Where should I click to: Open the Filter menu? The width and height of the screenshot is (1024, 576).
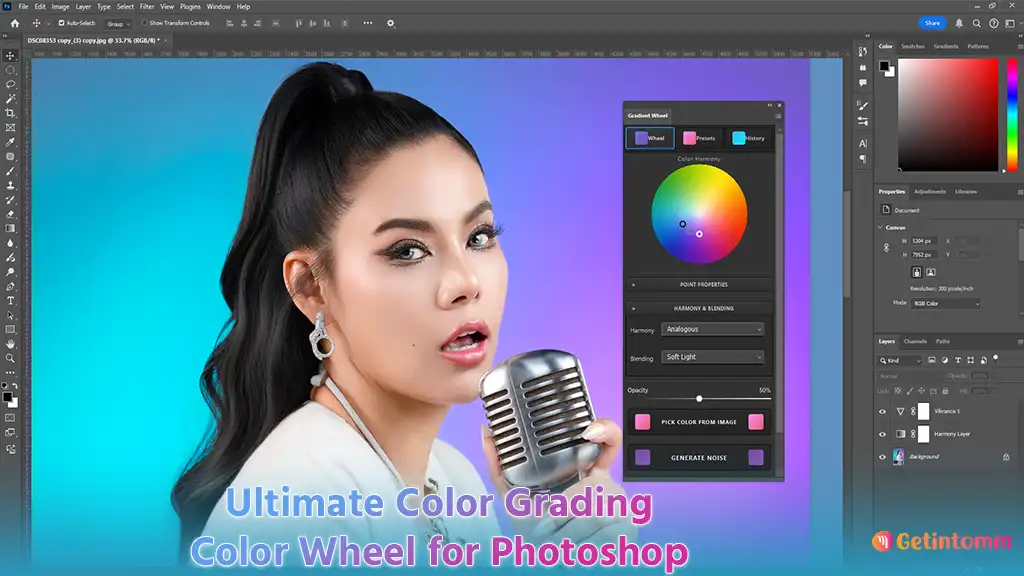coord(147,7)
